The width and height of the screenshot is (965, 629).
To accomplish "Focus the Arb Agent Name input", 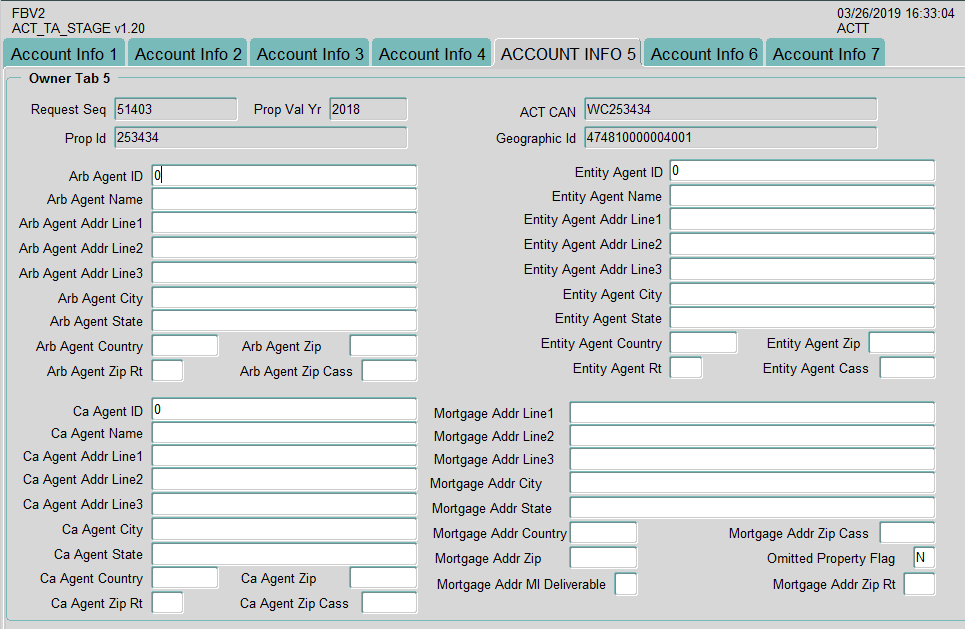I will tap(284, 199).
